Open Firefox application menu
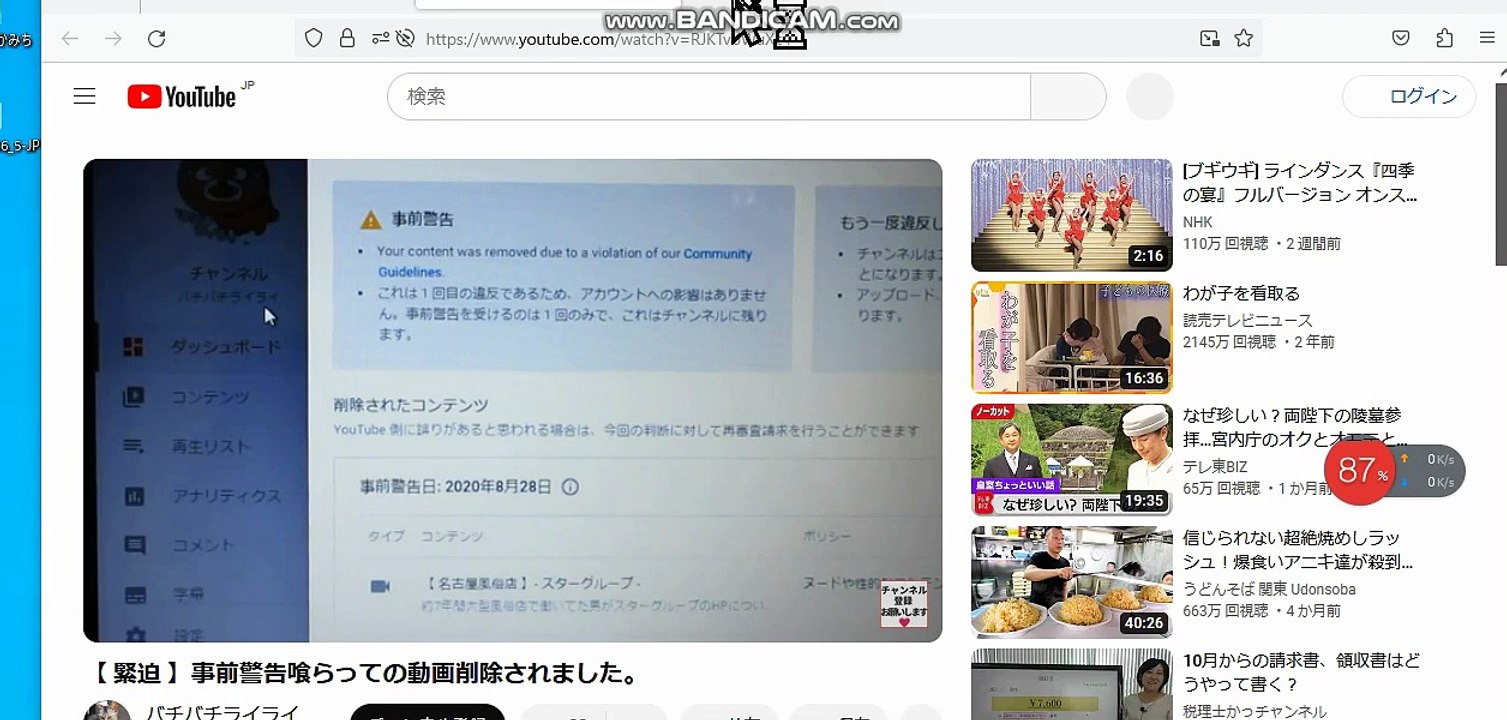Image resolution: width=1507 pixels, height=720 pixels. pyautogui.click(x=1487, y=39)
